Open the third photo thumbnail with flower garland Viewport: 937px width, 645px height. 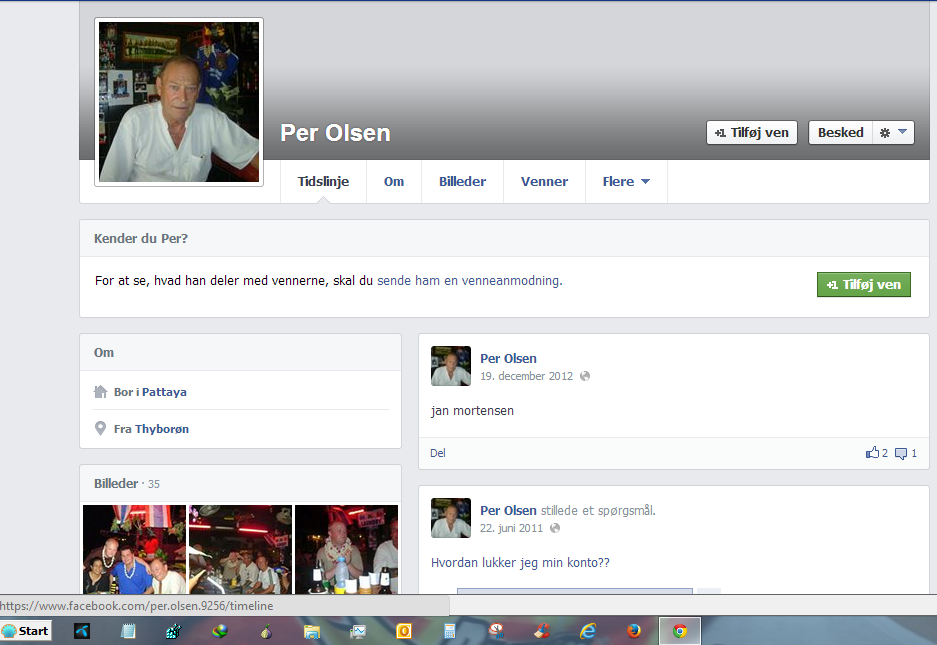(347, 549)
